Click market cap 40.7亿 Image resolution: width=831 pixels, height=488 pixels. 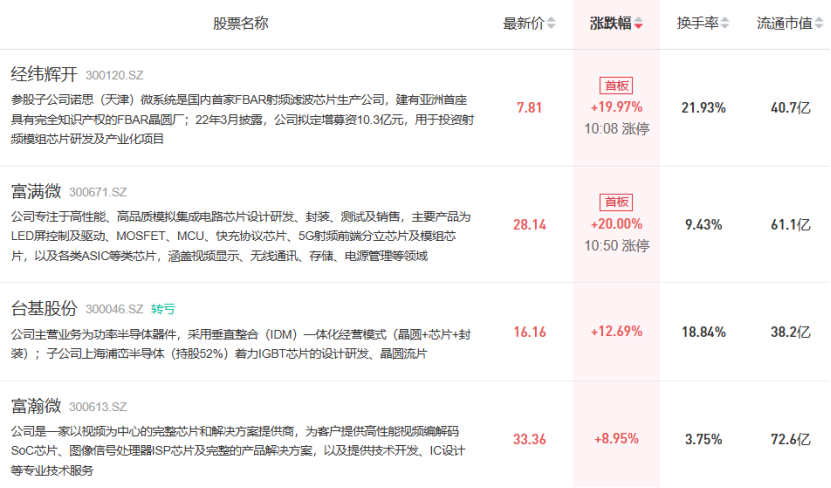click(x=790, y=108)
